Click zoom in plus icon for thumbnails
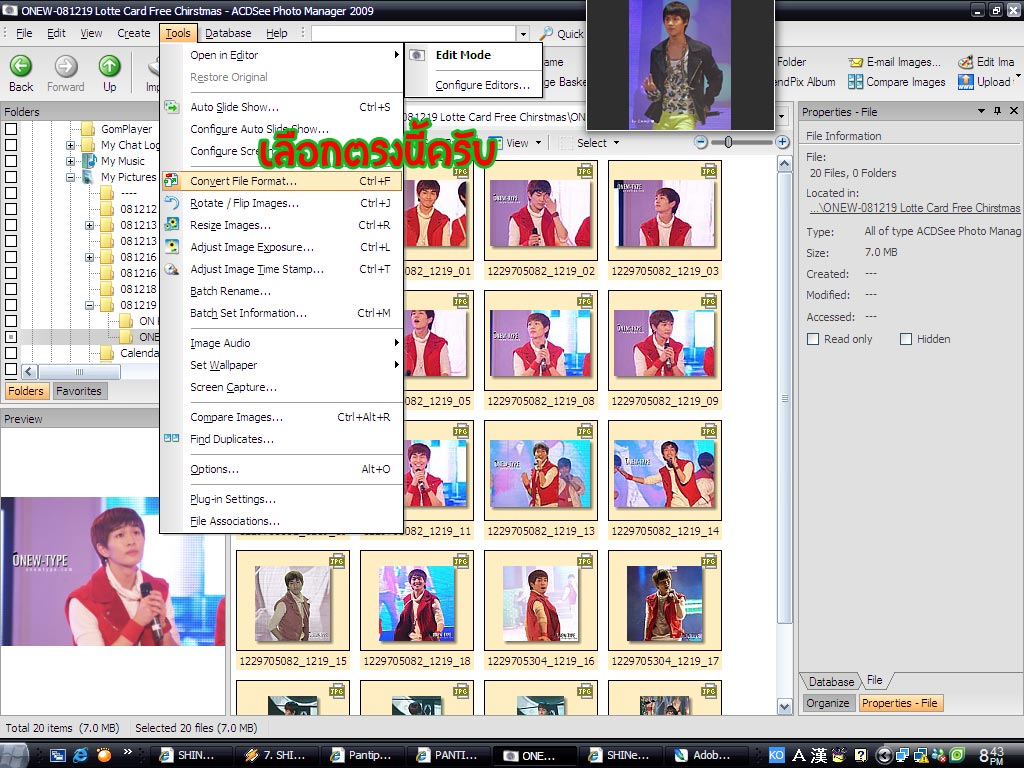 pos(782,142)
